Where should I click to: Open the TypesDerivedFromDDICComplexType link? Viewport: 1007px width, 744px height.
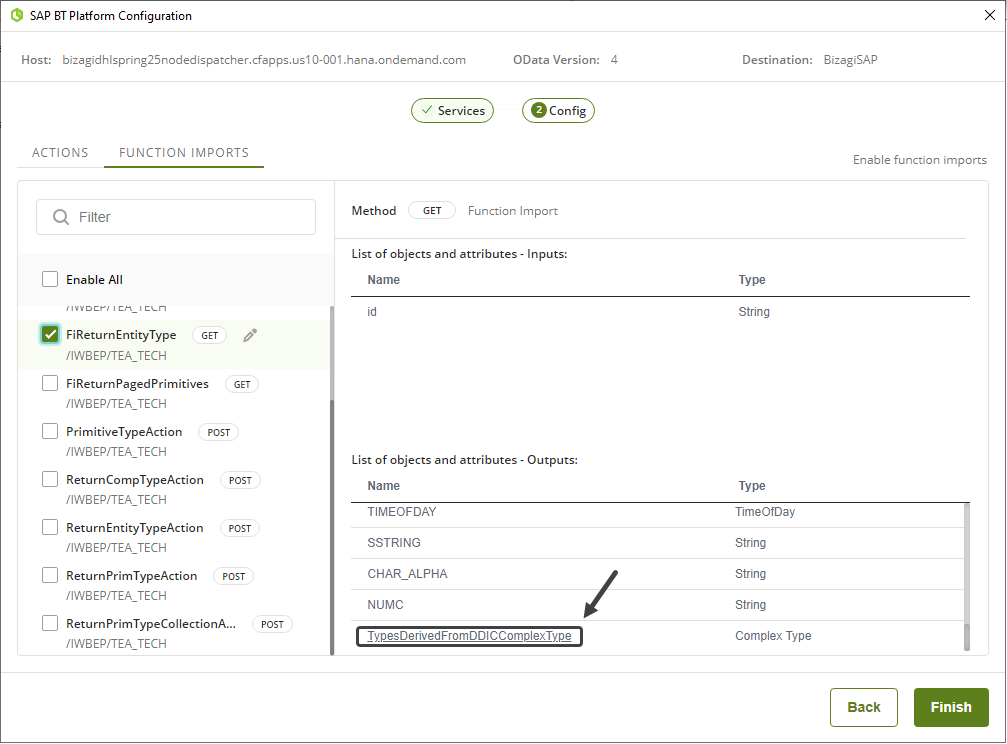[469, 636]
